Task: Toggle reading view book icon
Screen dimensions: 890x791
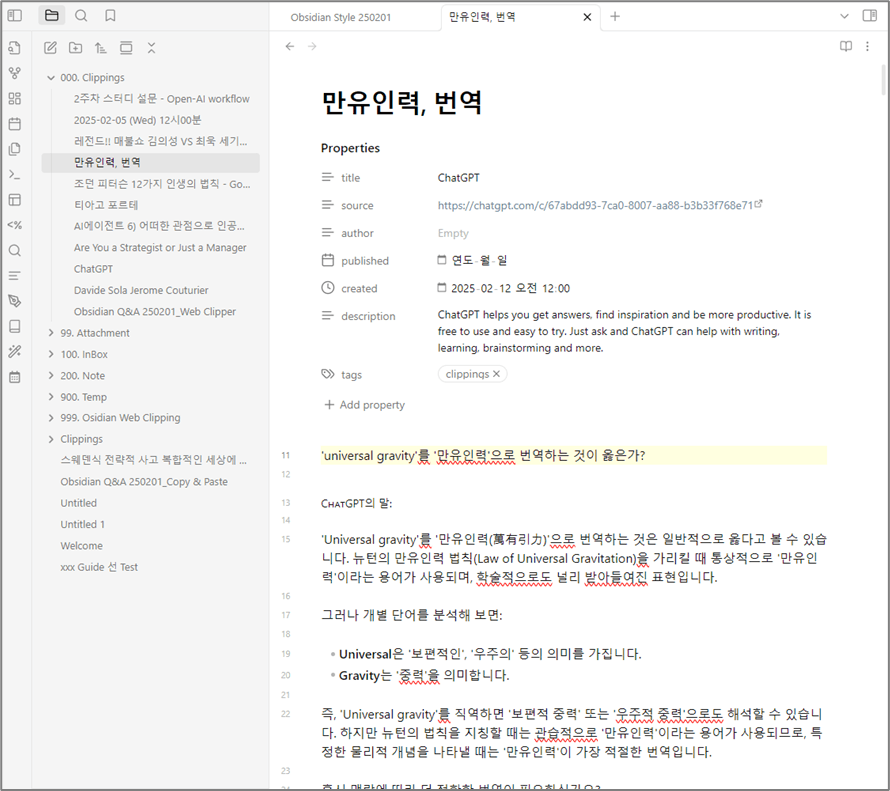Action: tap(846, 46)
